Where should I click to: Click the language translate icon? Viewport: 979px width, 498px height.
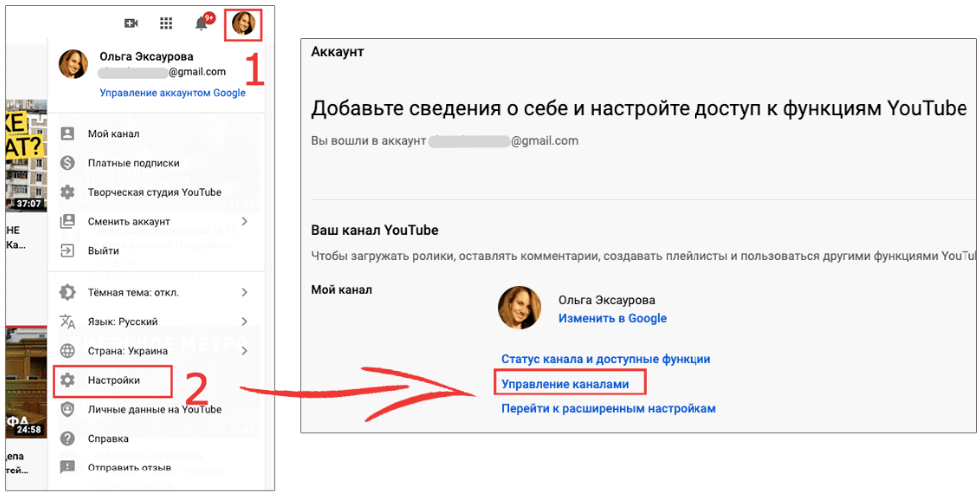coord(67,321)
